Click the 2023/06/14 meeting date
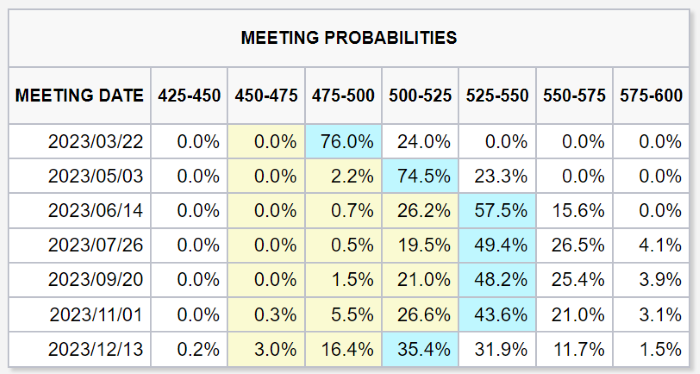 click(96, 211)
